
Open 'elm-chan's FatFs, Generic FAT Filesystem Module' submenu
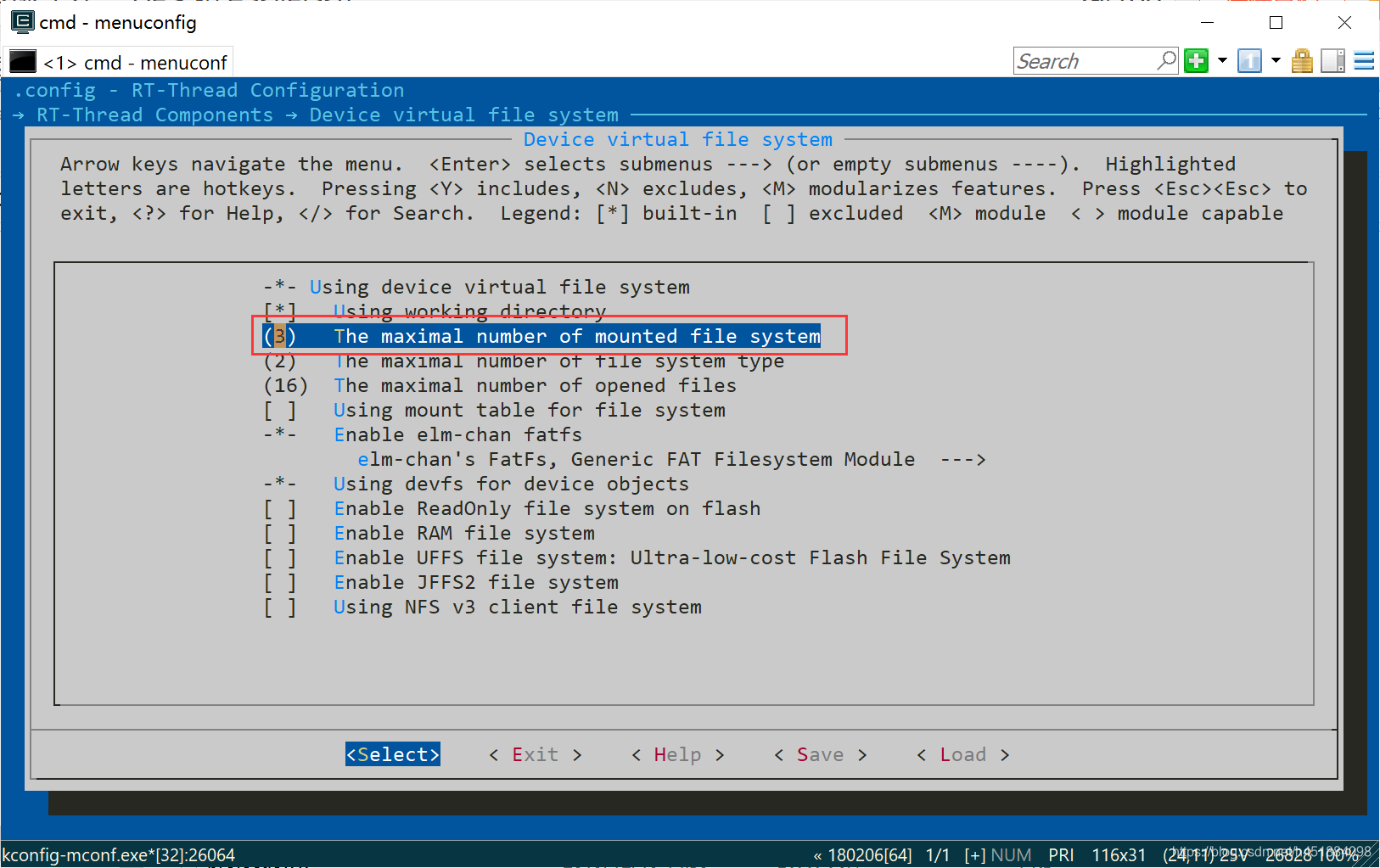[671, 459]
